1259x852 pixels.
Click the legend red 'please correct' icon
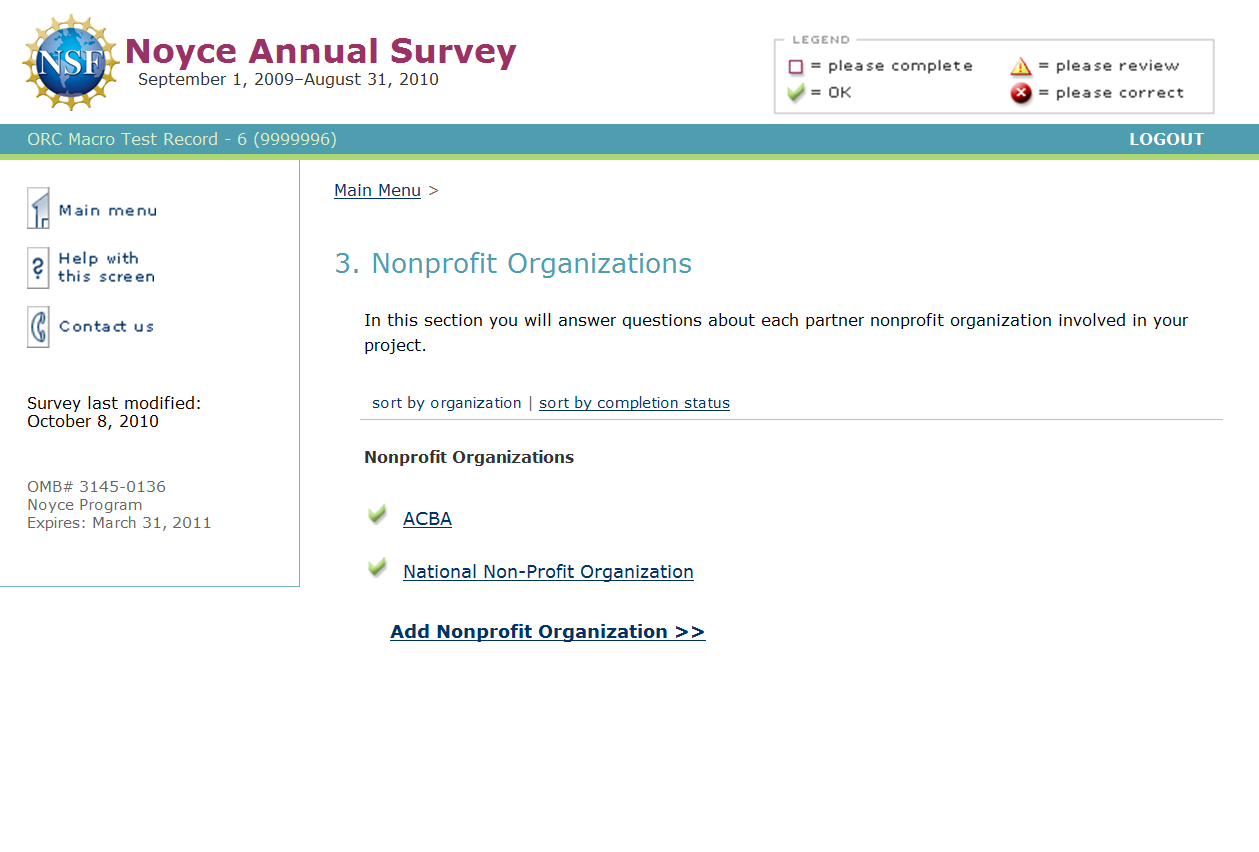[x=1020, y=94]
